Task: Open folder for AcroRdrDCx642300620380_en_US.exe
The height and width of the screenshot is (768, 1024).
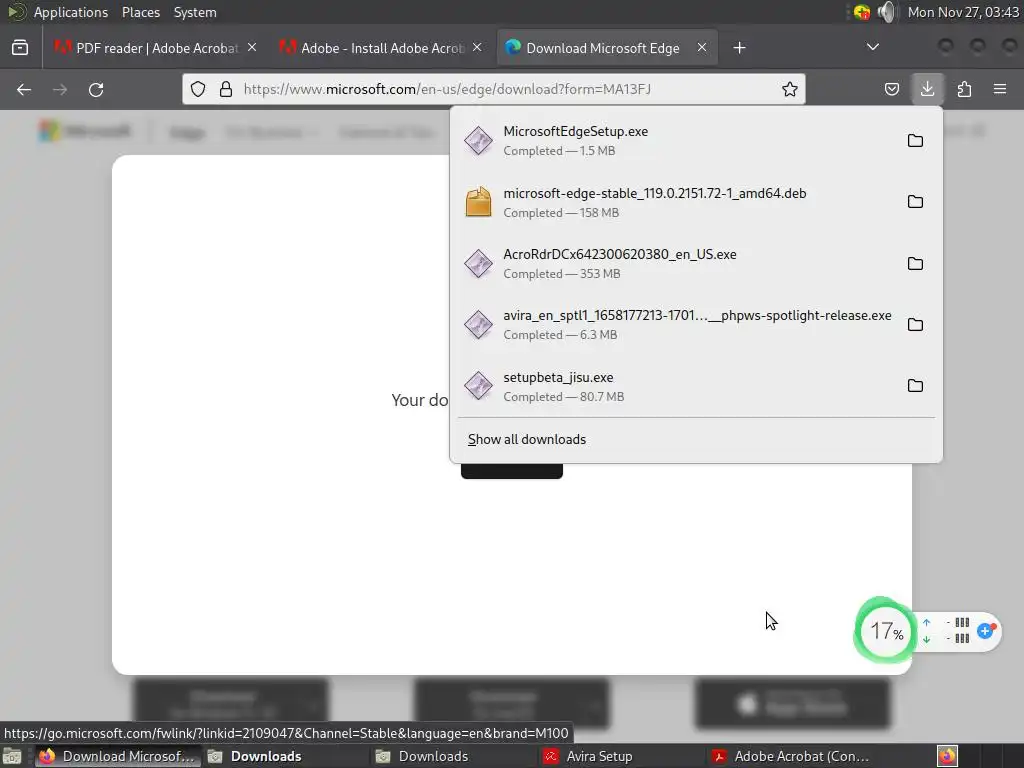Action: coord(915,264)
